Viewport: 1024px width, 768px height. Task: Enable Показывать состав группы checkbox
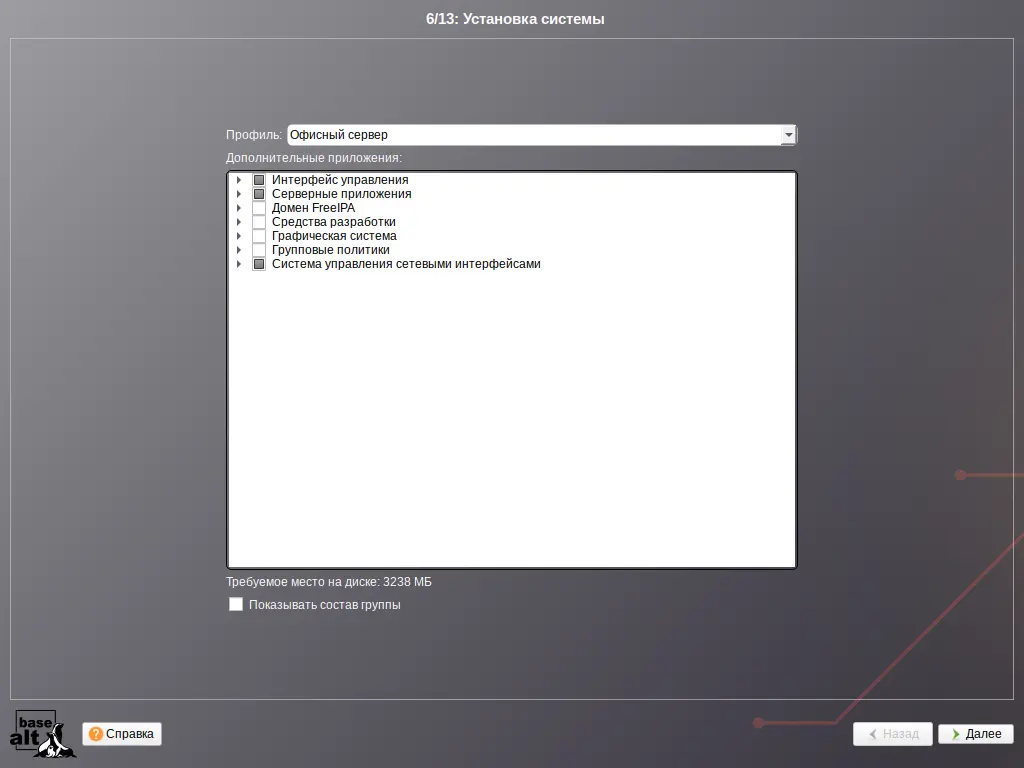coord(236,604)
